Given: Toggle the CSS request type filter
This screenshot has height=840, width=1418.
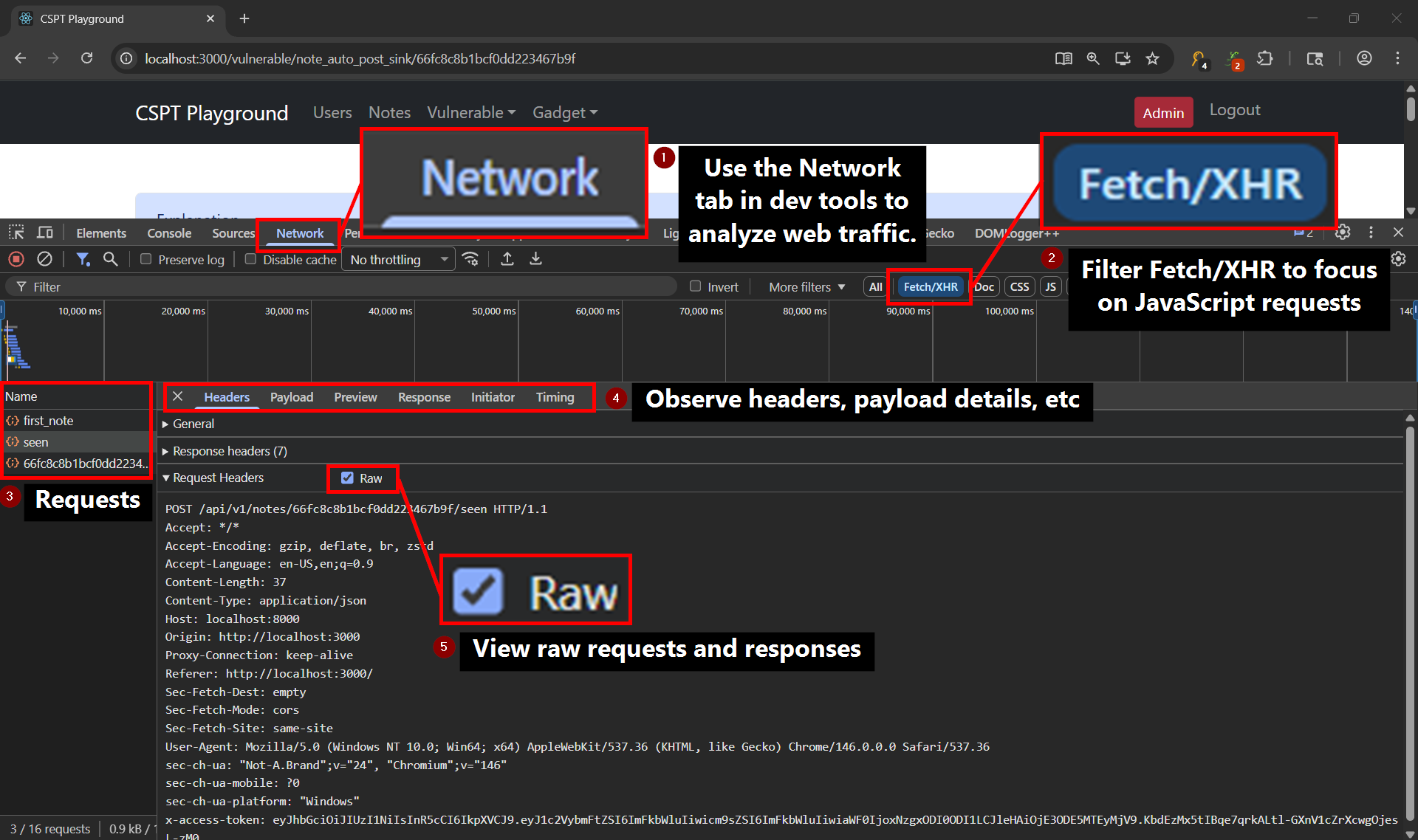Looking at the screenshot, I should pos(1020,286).
